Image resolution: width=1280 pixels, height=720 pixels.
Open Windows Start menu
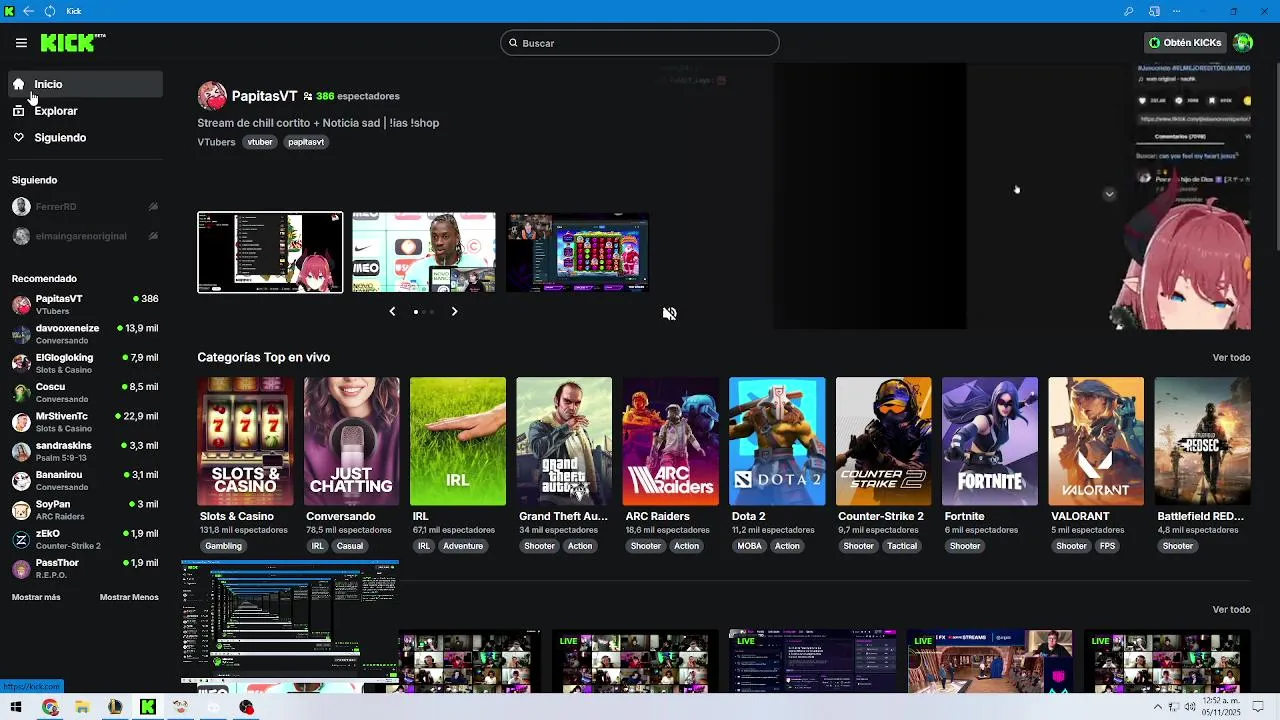(16, 708)
